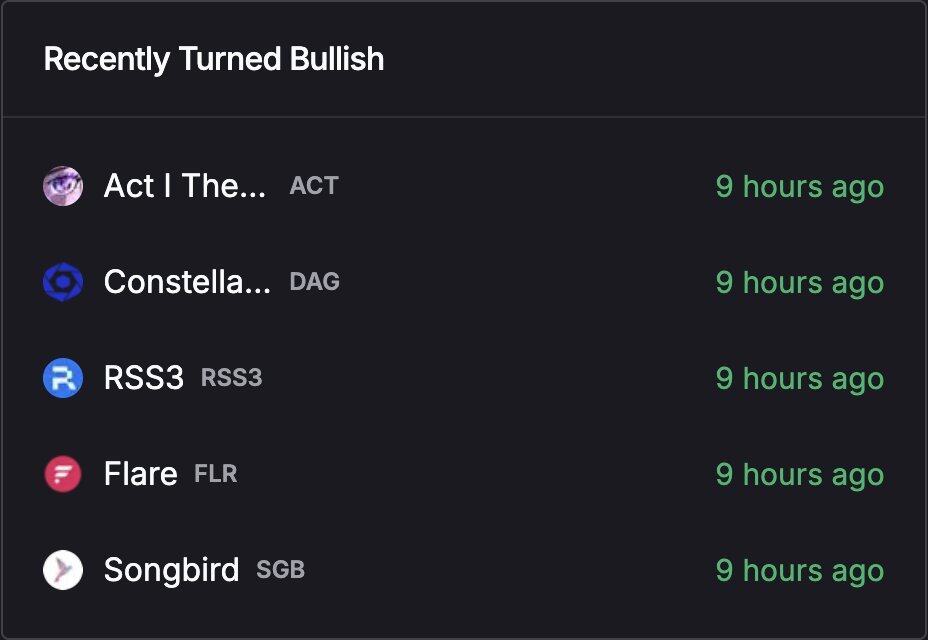
Task: Click the DAG ticker symbol
Action: pos(315,282)
